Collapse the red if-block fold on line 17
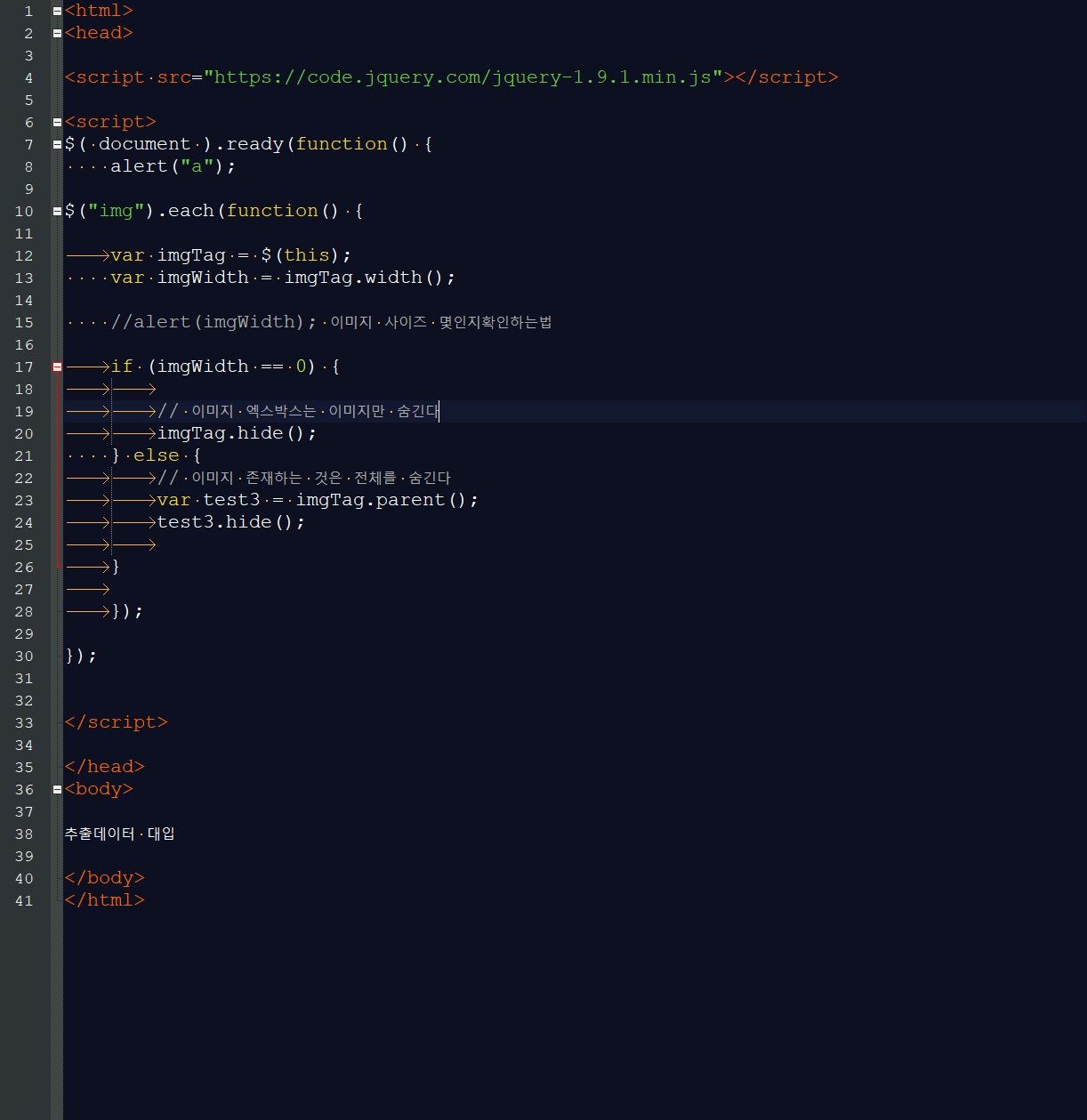This screenshot has width=1087, height=1120. pos(57,367)
